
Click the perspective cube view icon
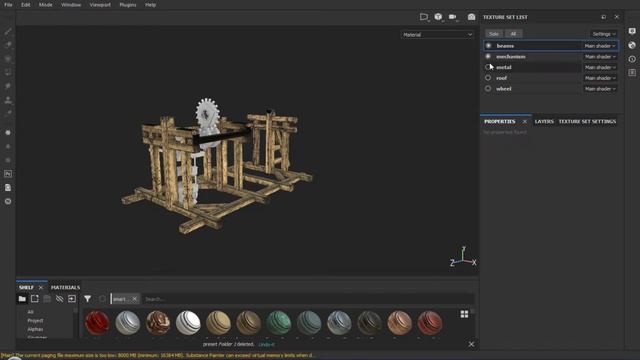point(438,17)
